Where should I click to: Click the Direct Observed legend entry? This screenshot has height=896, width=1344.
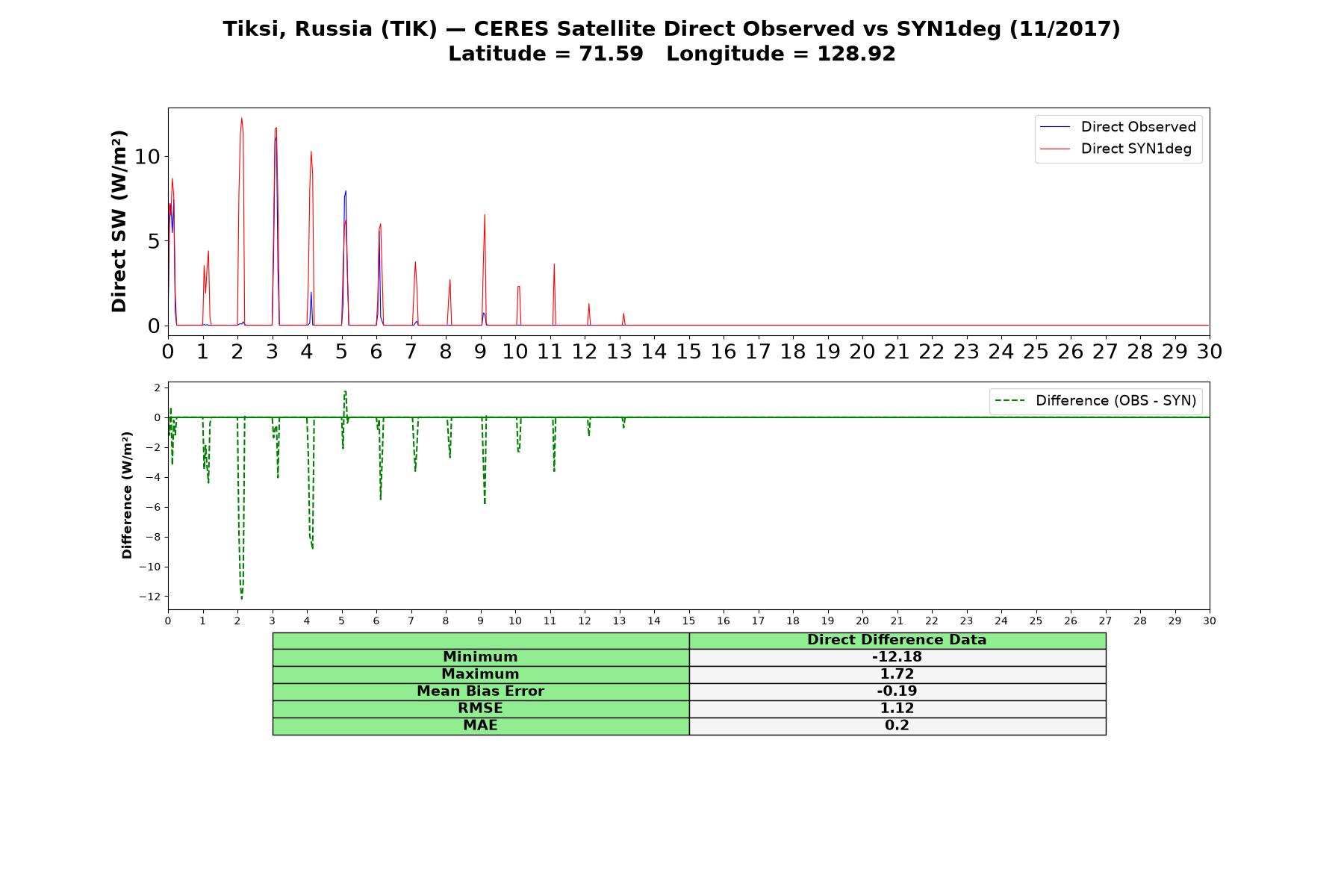click(x=1118, y=127)
